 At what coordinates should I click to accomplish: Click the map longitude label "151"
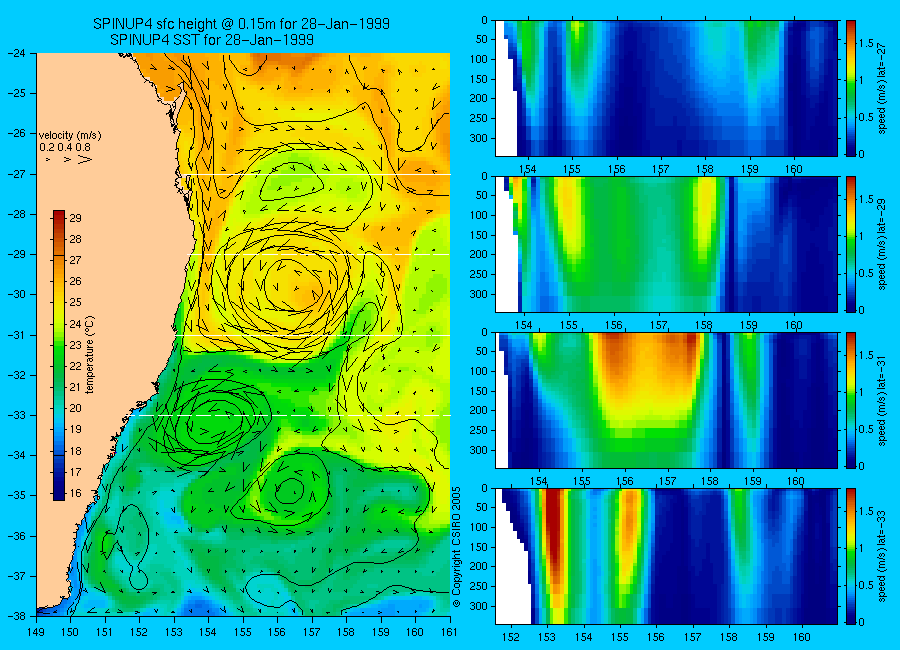[105, 632]
